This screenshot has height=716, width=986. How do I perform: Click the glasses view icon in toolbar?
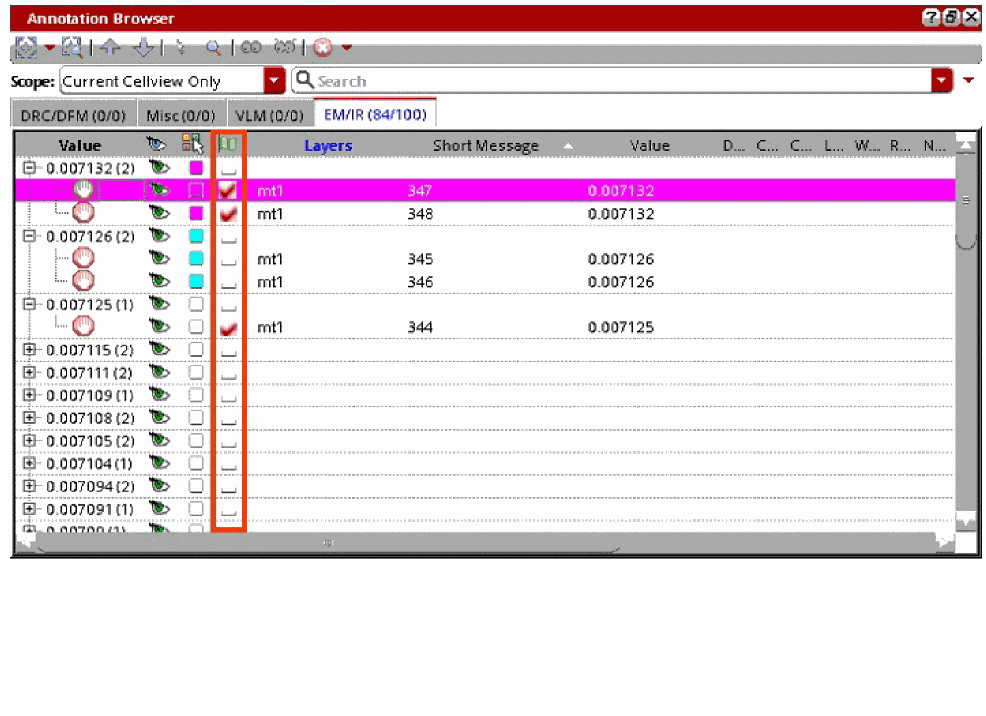pos(251,47)
